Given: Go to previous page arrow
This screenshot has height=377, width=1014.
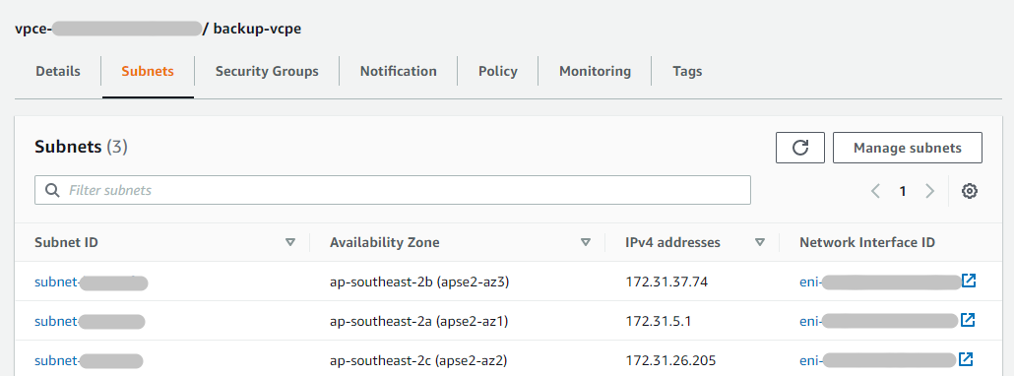Looking at the screenshot, I should tap(876, 191).
